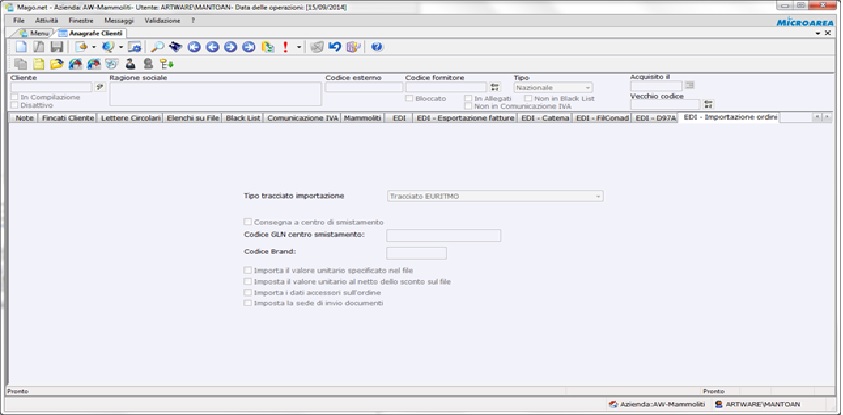Switch to the Black List tab

(242, 118)
